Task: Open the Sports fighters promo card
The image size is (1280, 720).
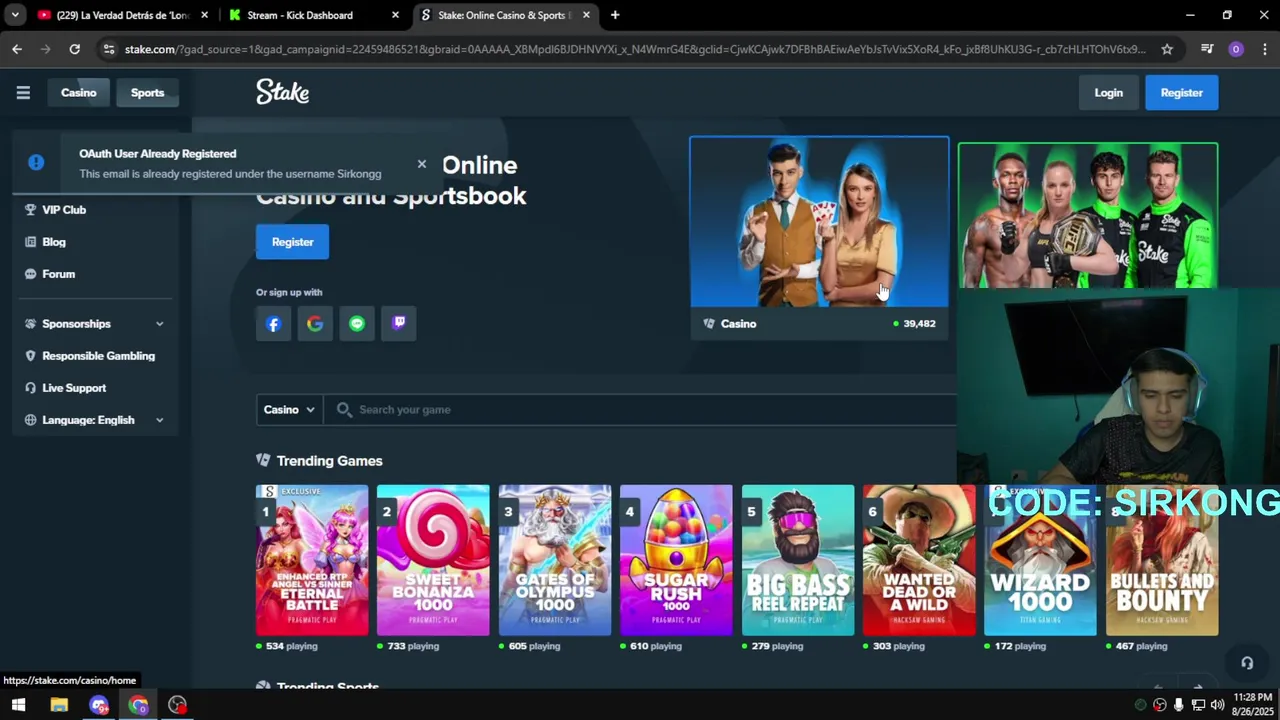Action: click(1087, 215)
